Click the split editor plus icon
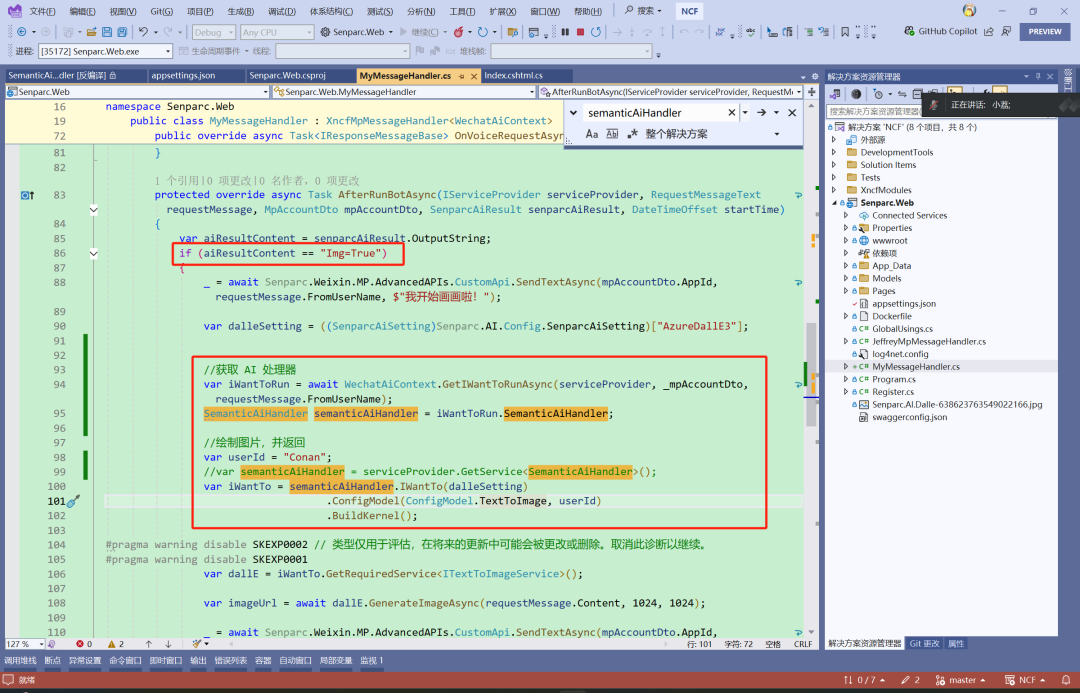The height and width of the screenshot is (693, 1080). tap(811, 92)
